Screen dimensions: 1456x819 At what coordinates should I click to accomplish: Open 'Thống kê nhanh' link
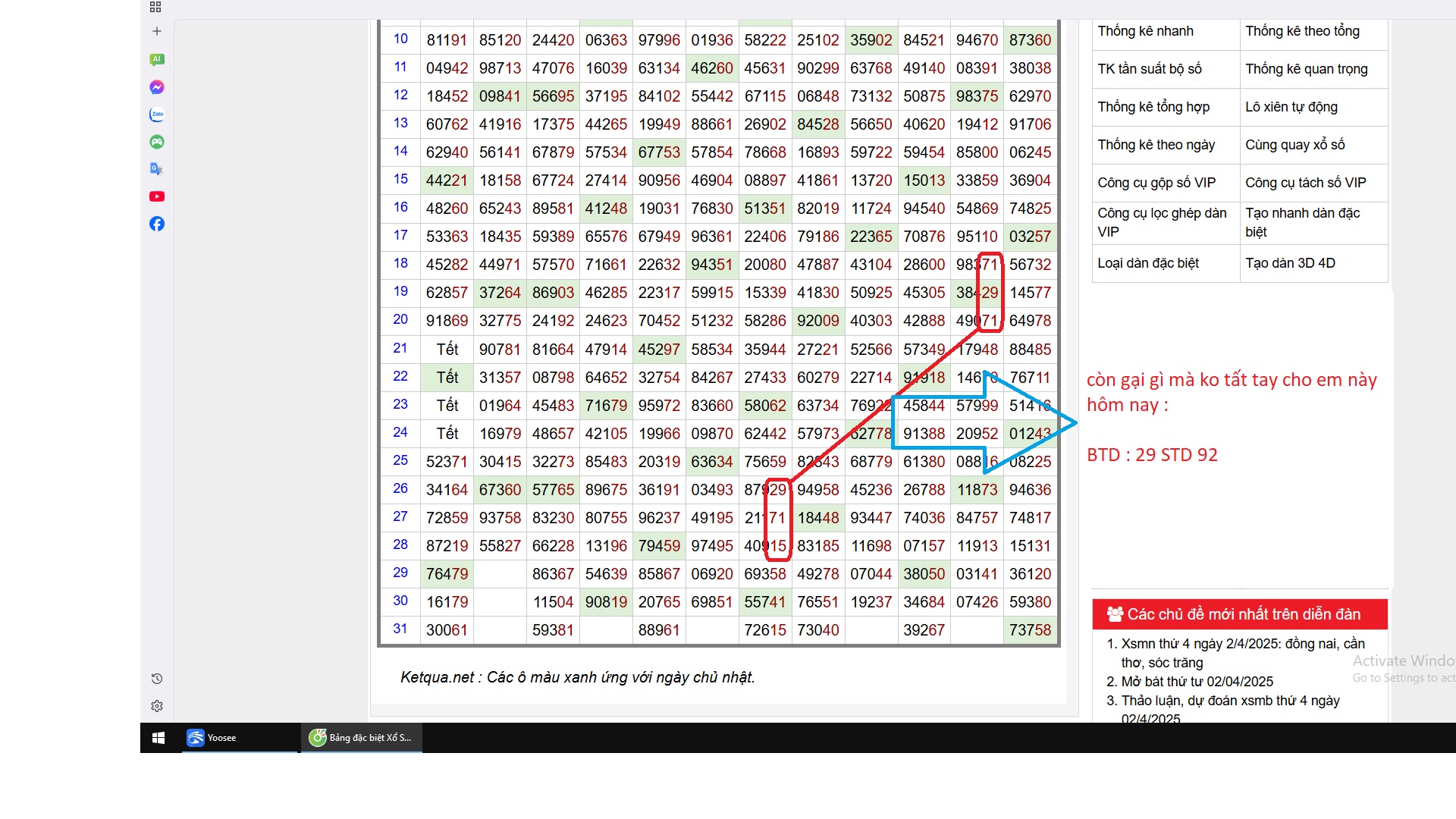tap(1145, 31)
